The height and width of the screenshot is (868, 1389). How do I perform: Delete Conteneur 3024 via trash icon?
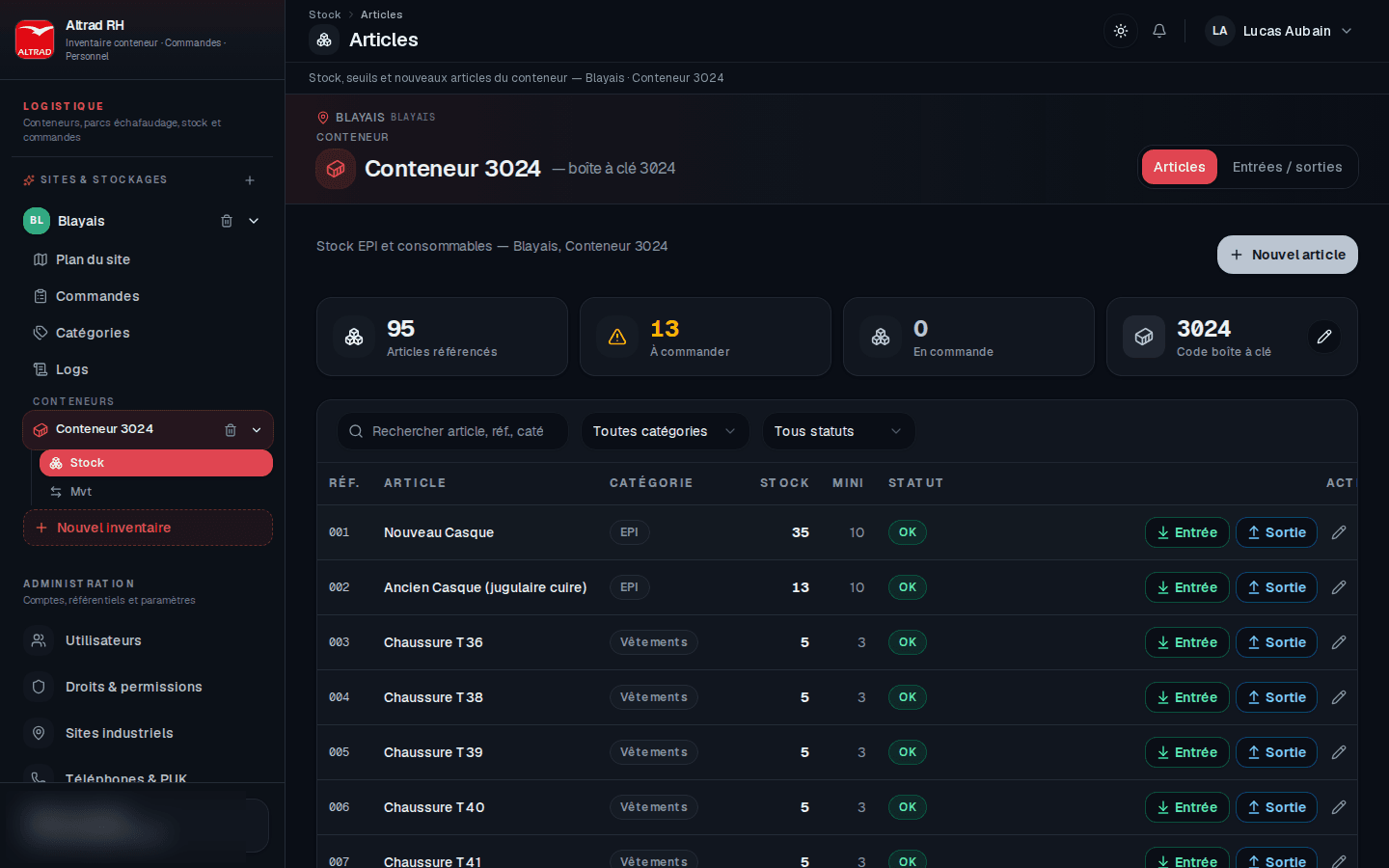pos(231,430)
